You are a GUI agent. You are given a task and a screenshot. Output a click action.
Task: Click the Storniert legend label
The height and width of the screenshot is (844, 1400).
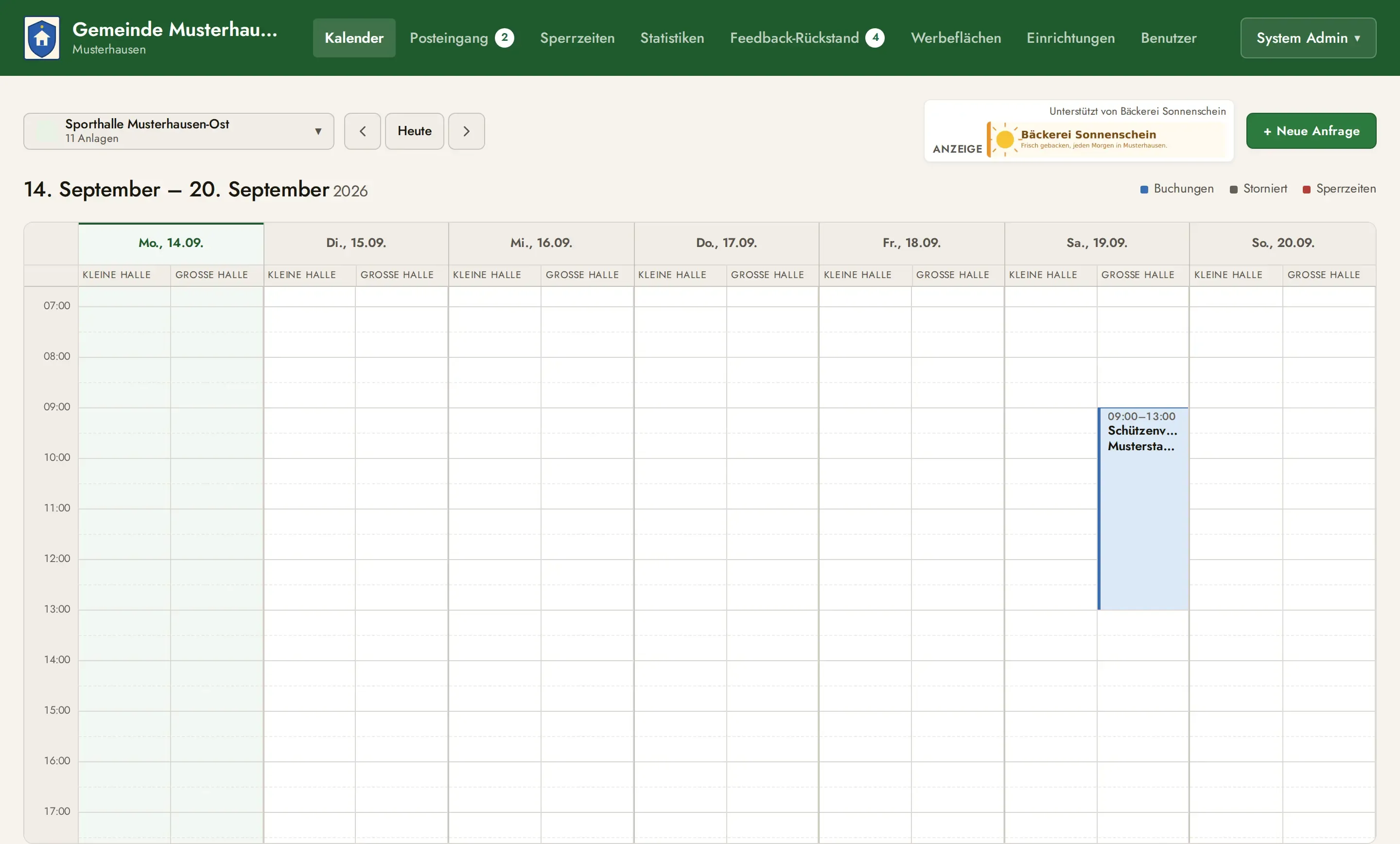point(1265,189)
